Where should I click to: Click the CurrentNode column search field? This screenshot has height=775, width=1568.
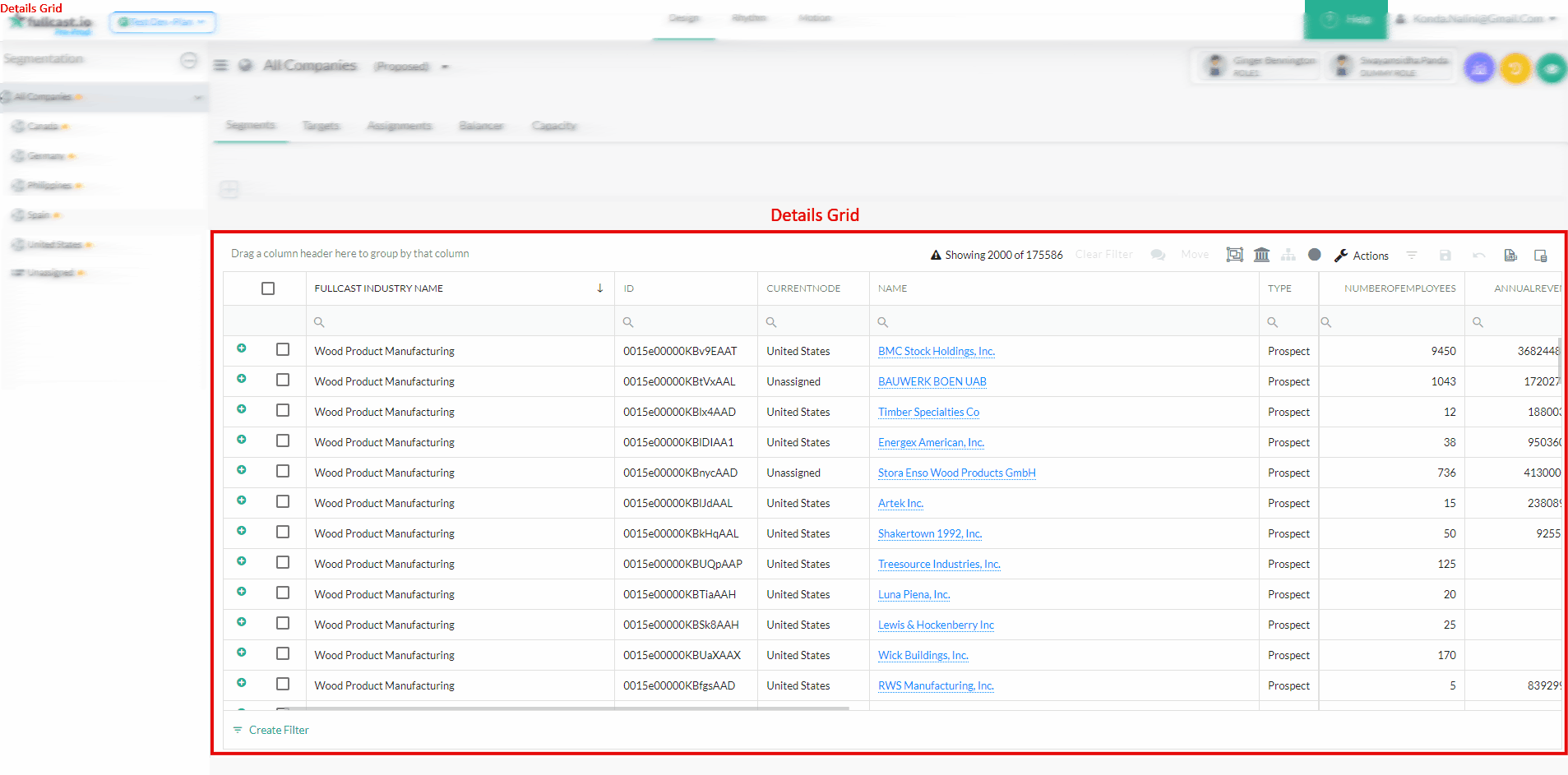click(x=813, y=322)
